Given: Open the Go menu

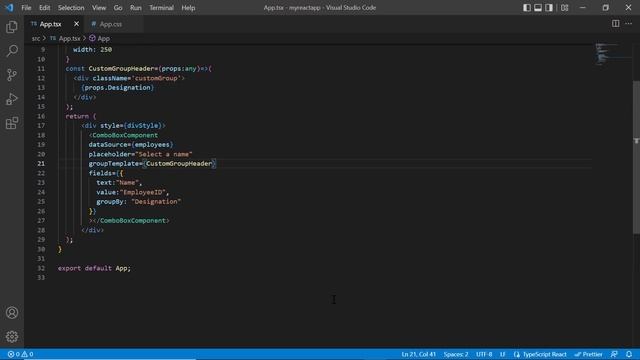Looking at the screenshot, I should tap(118, 8).
